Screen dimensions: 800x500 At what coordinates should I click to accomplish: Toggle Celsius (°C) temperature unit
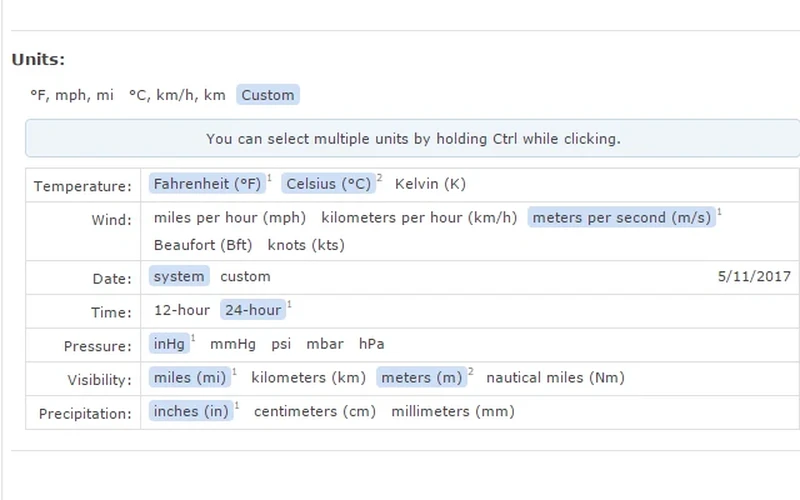(329, 184)
